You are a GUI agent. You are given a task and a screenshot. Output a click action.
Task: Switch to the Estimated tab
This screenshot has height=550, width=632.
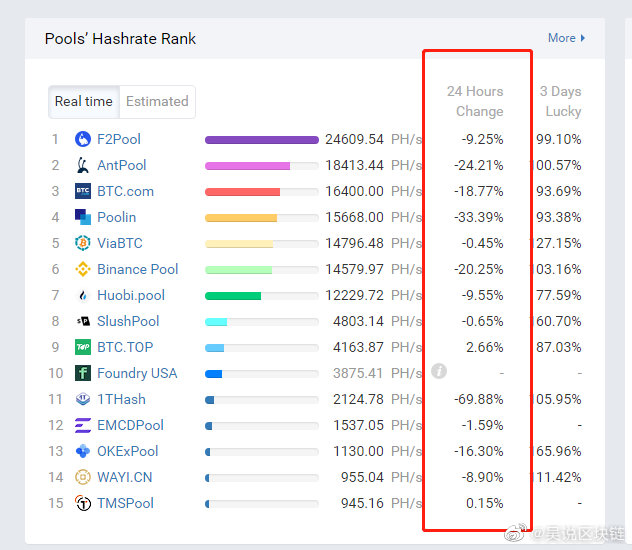(x=157, y=102)
